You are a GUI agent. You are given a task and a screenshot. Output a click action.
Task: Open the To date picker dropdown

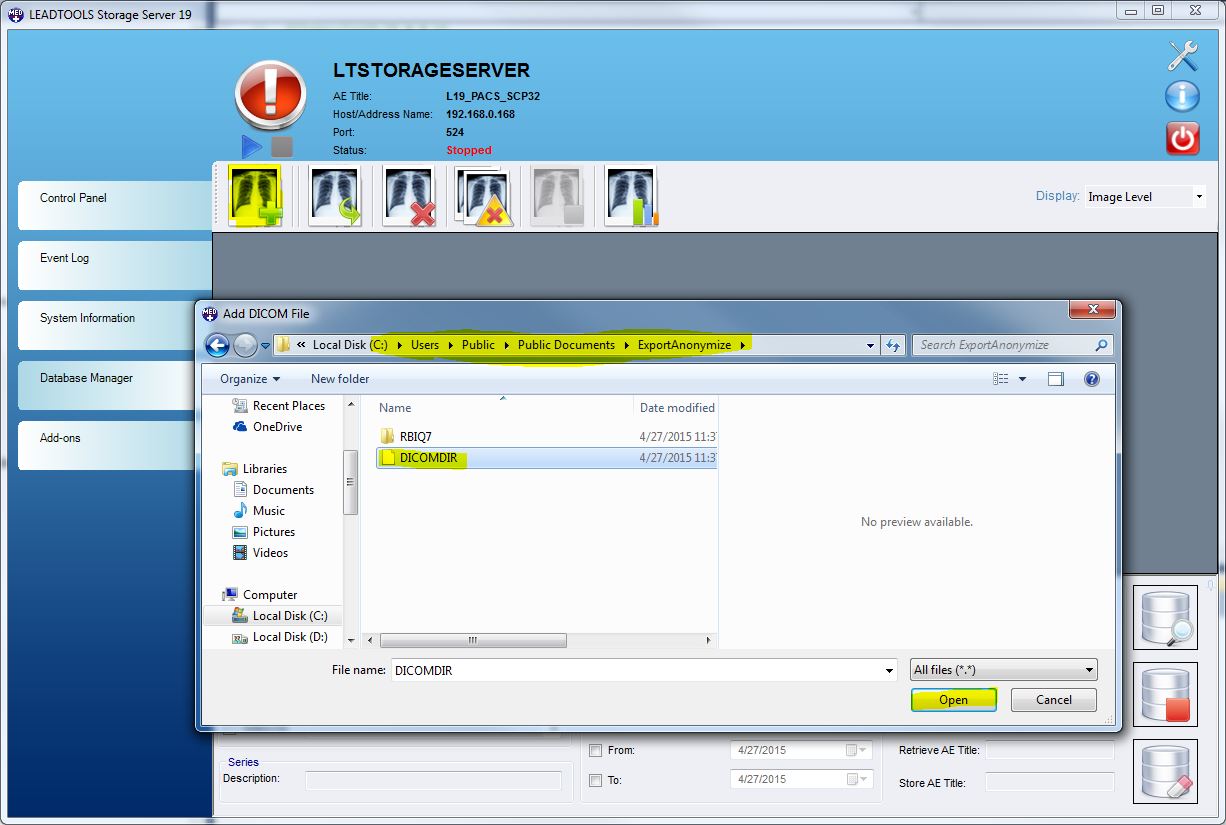click(x=857, y=779)
